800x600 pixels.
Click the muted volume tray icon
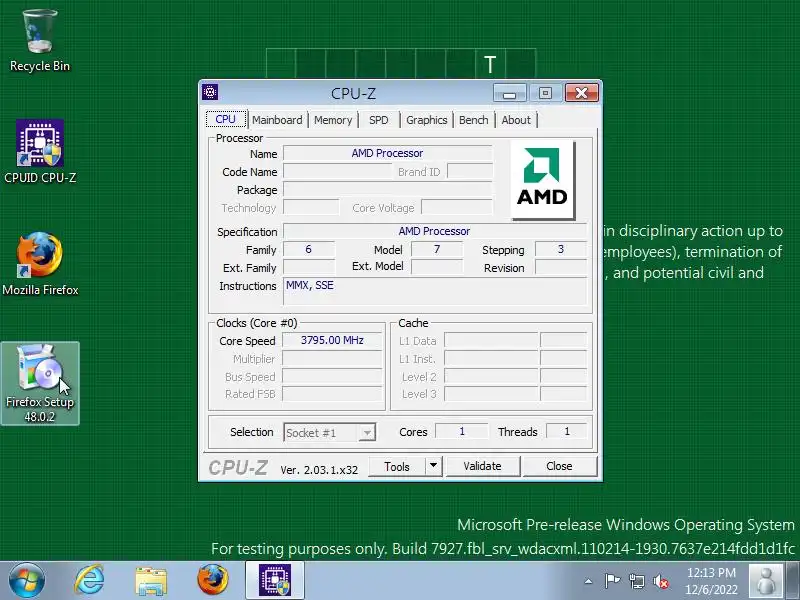[661, 581]
